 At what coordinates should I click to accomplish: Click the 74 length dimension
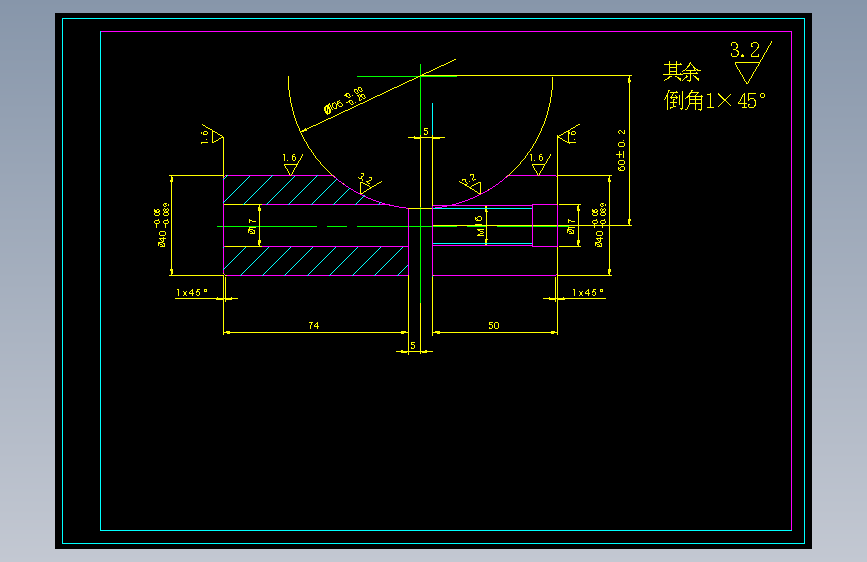tap(314, 325)
